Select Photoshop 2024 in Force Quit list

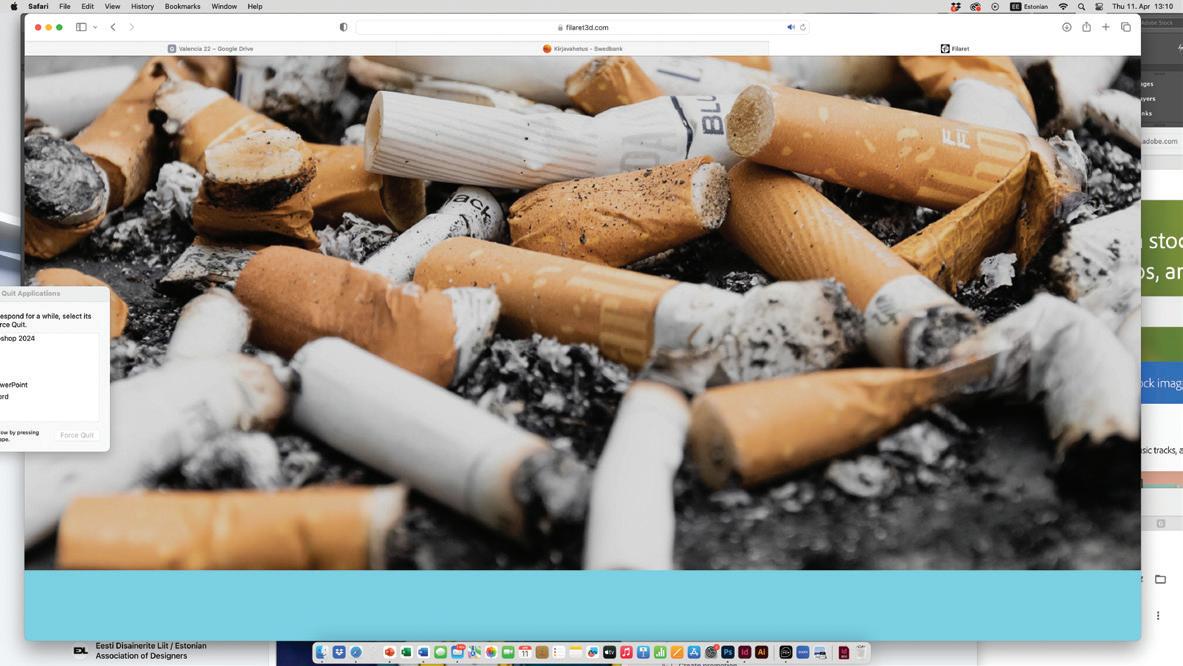pos(50,339)
